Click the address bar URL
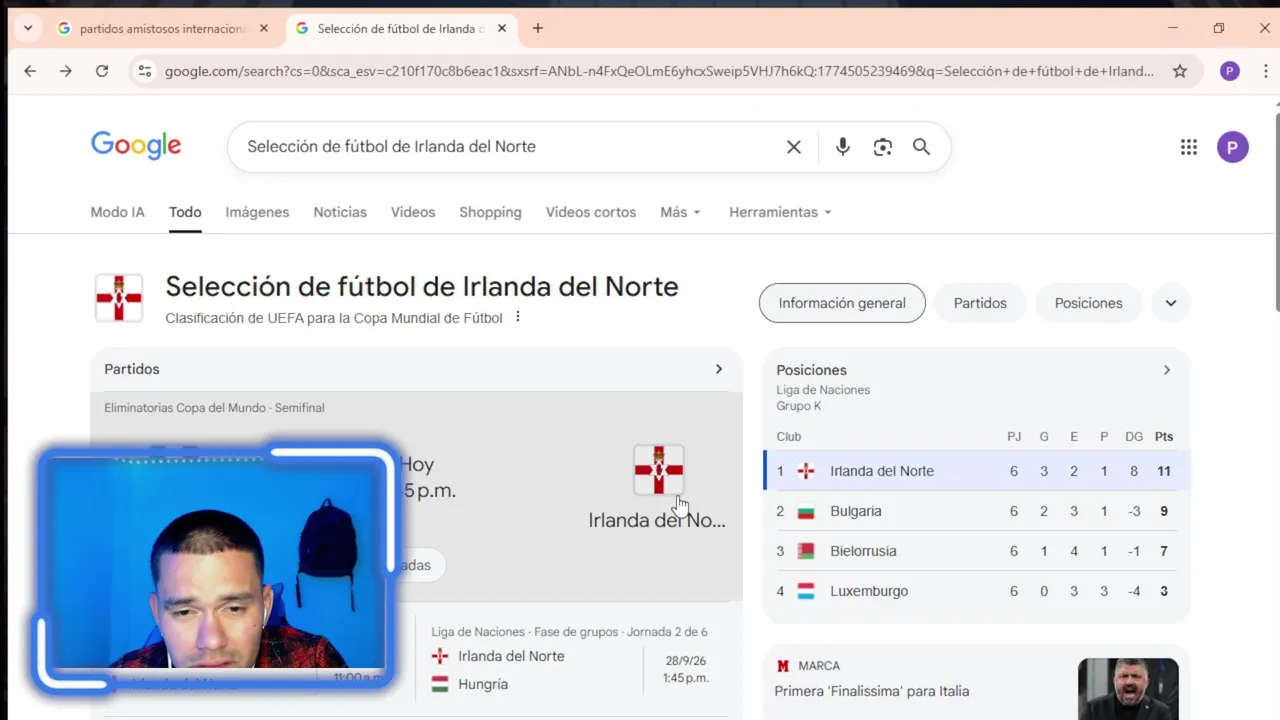 (x=659, y=71)
